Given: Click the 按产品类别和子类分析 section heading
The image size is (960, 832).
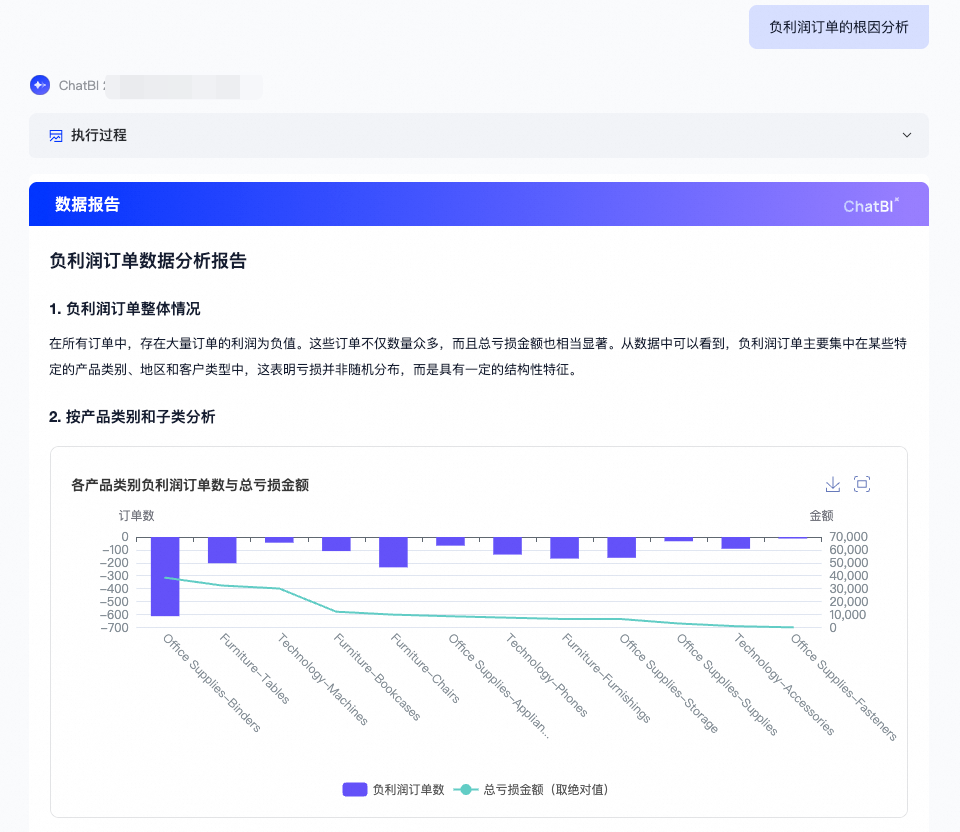Looking at the screenshot, I should (132, 417).
